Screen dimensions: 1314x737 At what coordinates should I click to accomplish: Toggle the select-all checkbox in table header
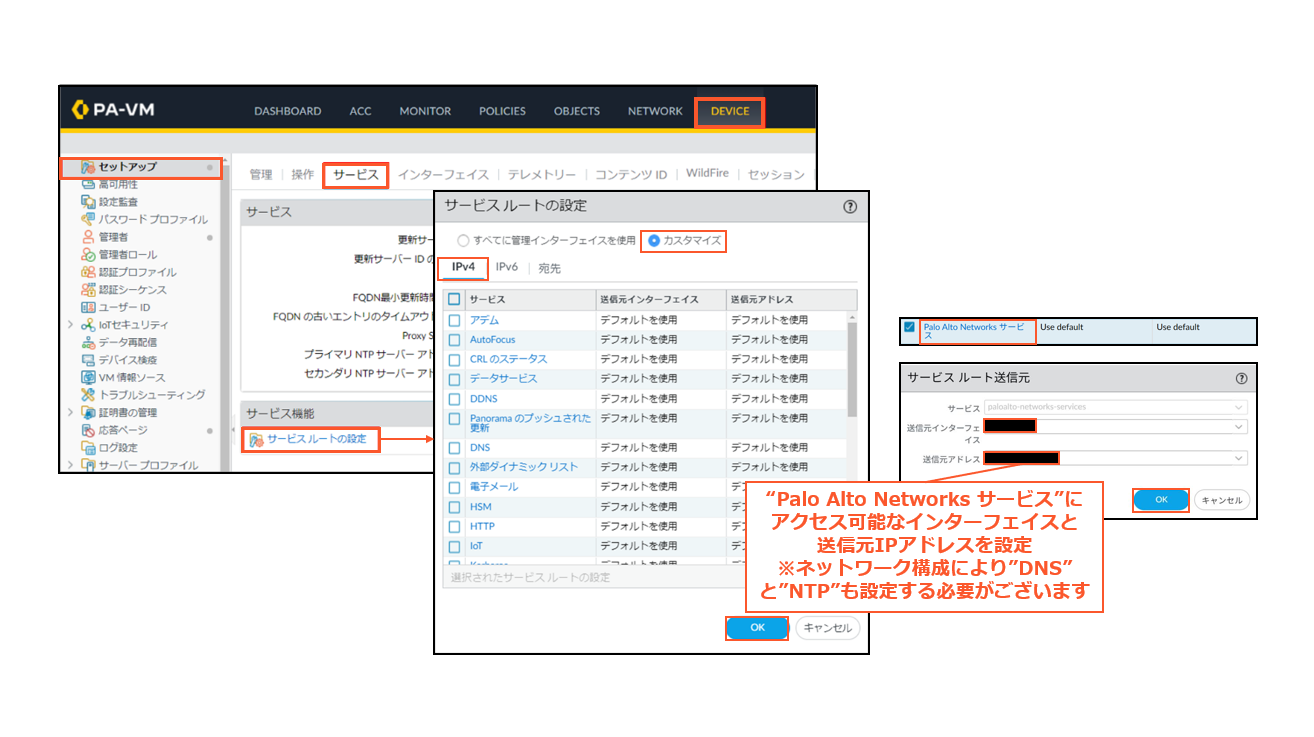(x=454, y=299)
